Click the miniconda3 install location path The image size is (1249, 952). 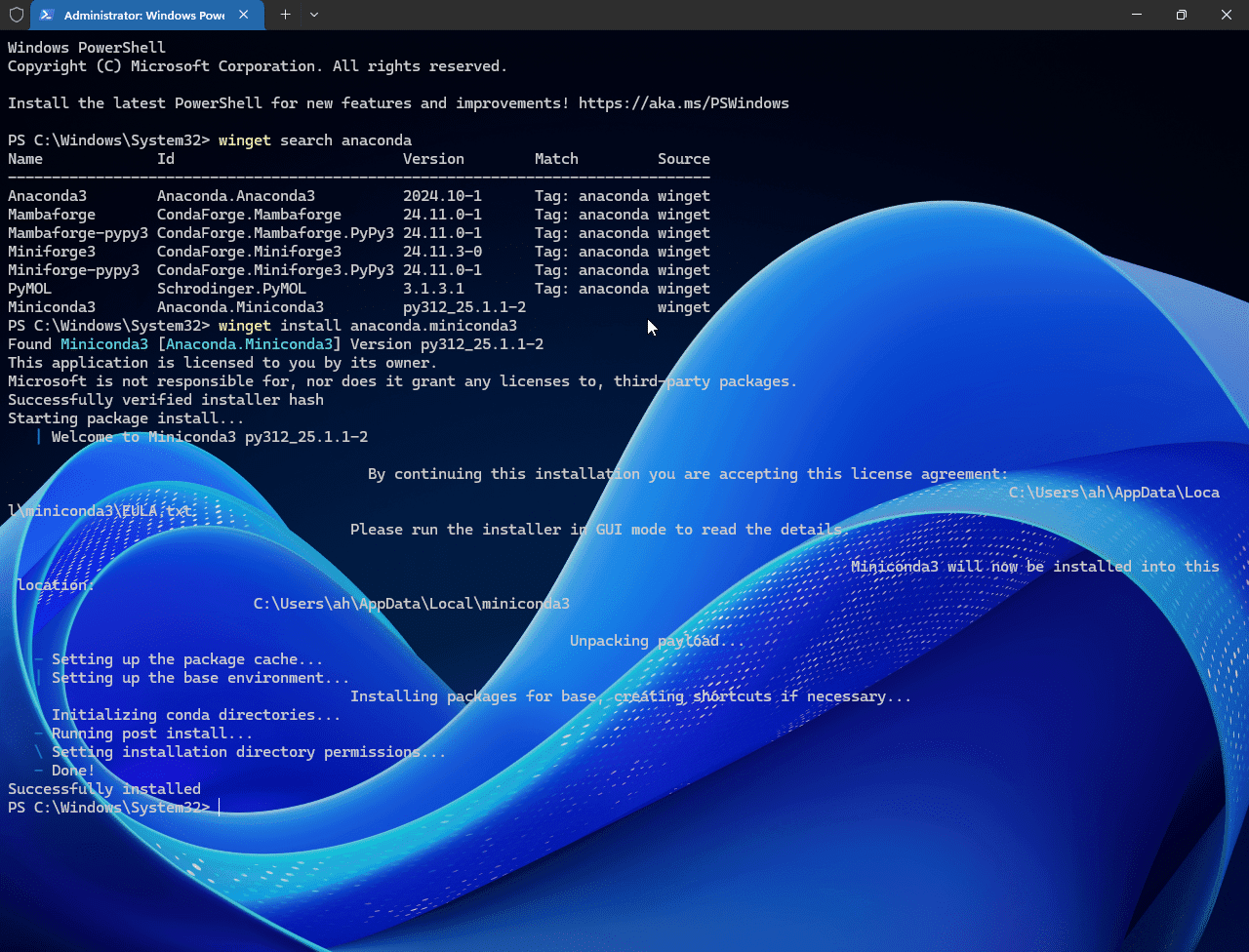(411, 603)
